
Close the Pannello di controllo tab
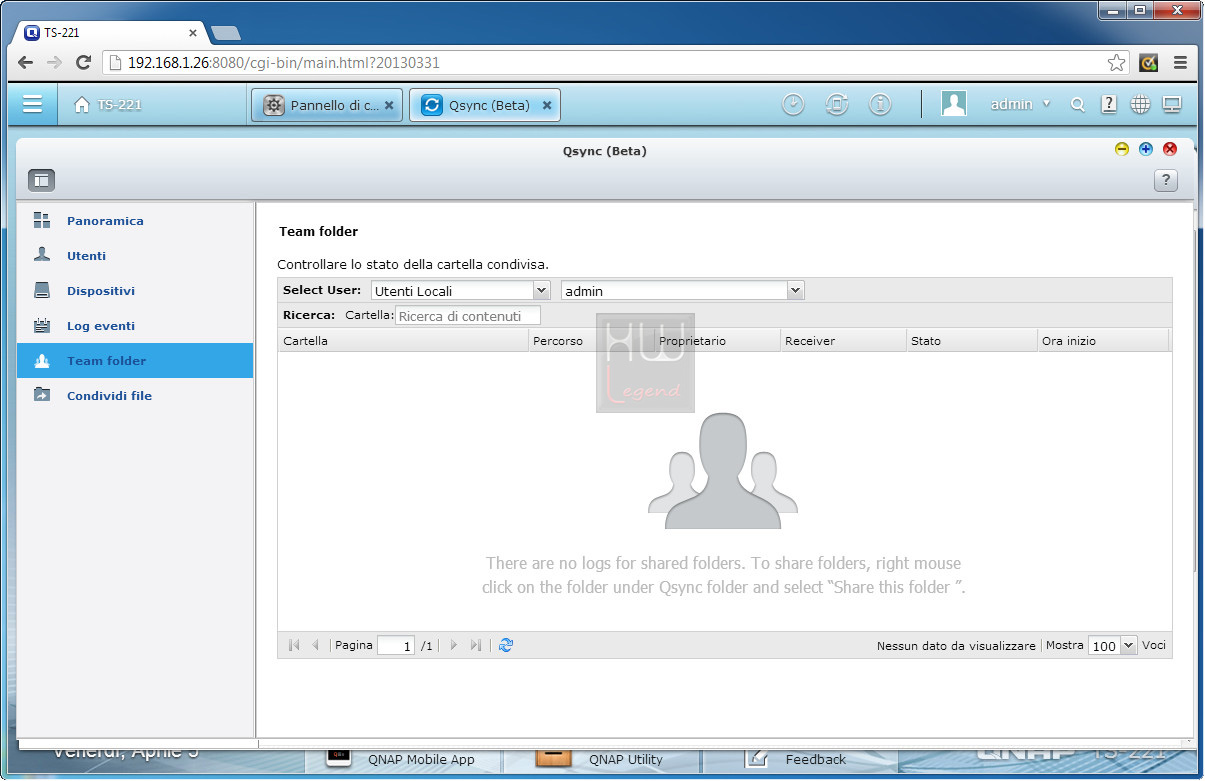[x=389, y=105]
